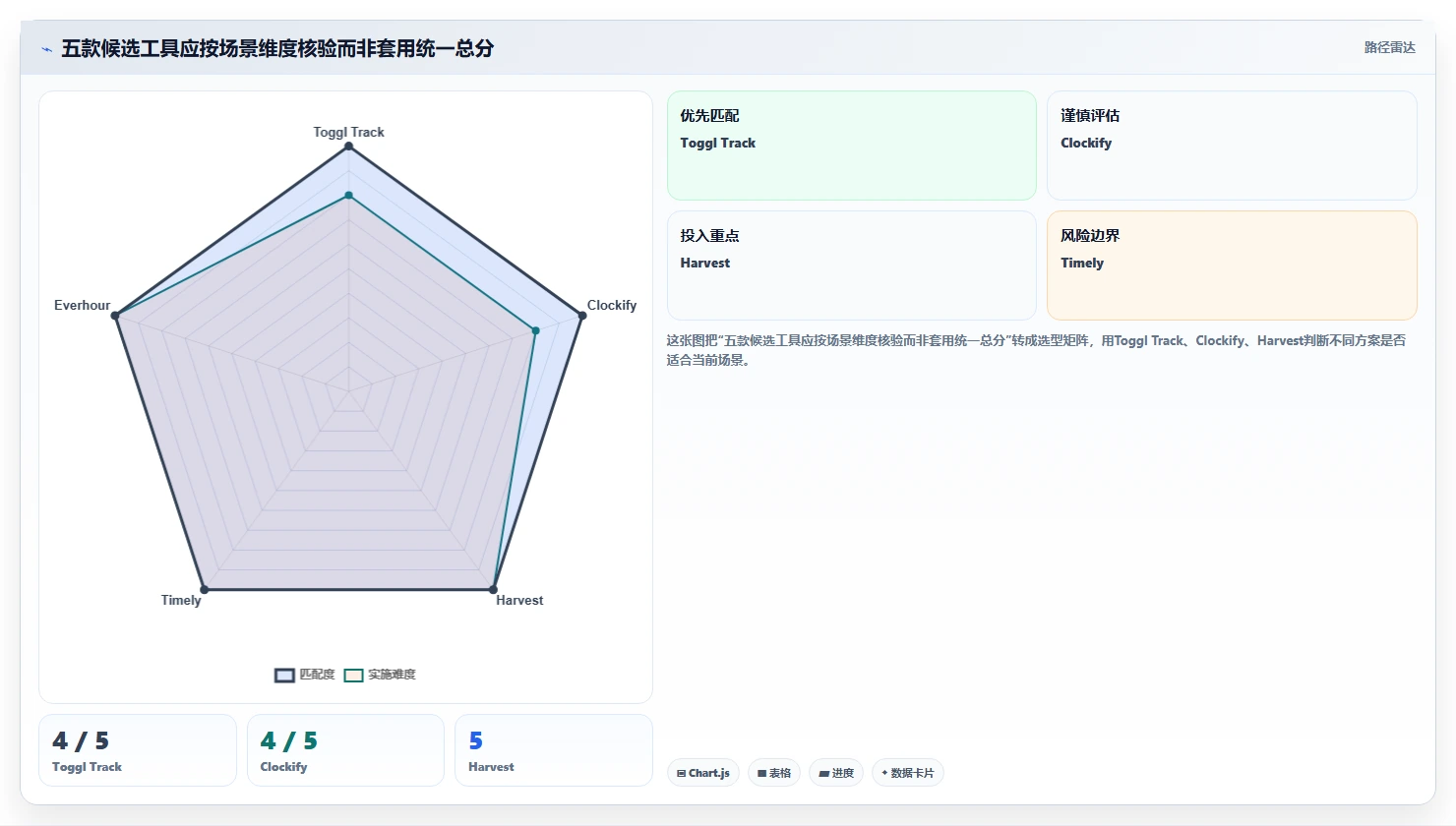Screen dimensions: 1456x826
Task: Click the 4 / 5 Toggl Track stat card
Action: pyautogui.click(x=138, y=750)
